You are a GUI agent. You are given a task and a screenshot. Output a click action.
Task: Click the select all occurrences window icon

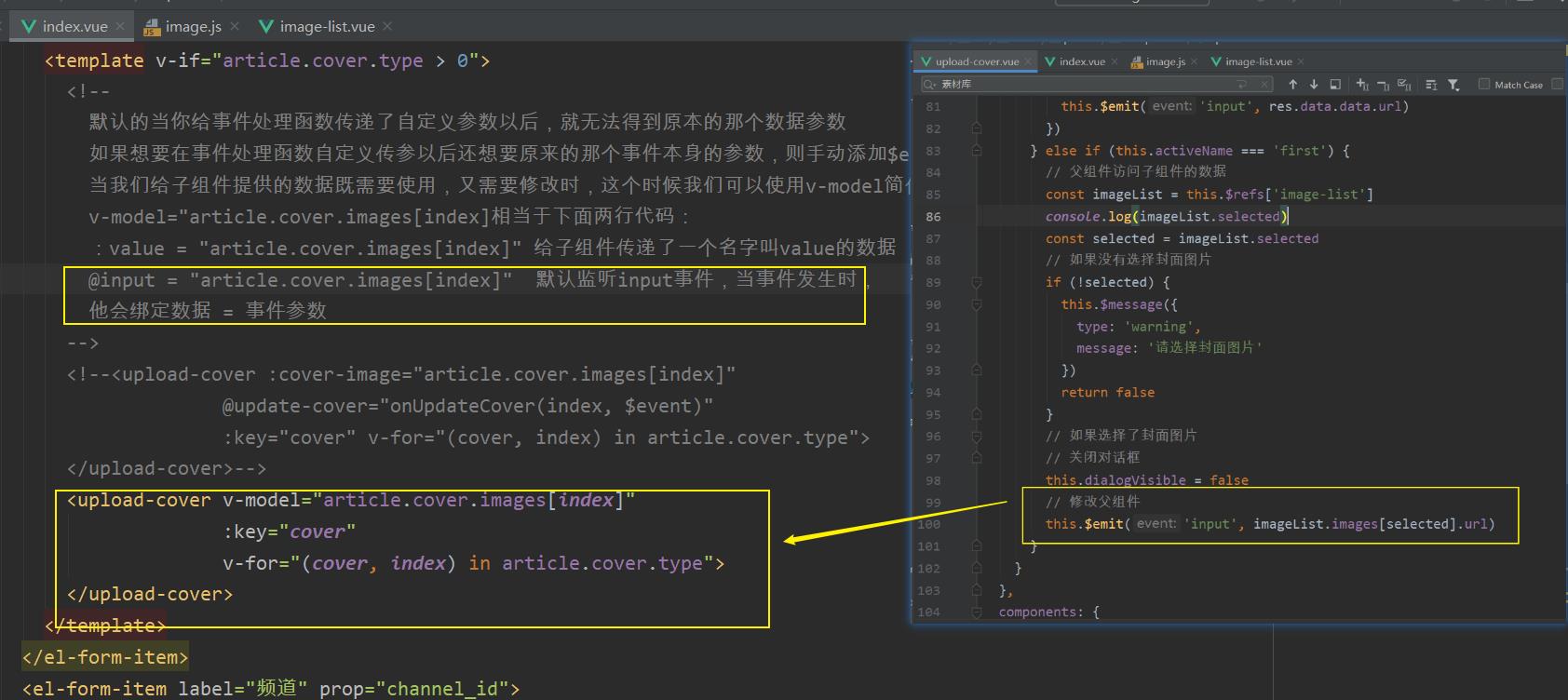pos(1335,84)
